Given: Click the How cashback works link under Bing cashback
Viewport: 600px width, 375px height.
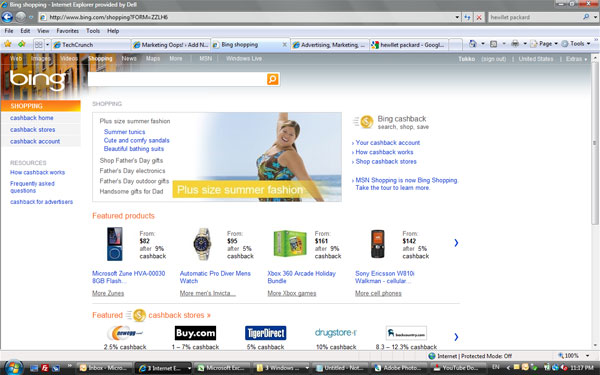Looking at the screenshot, I should tap(384, 152).
